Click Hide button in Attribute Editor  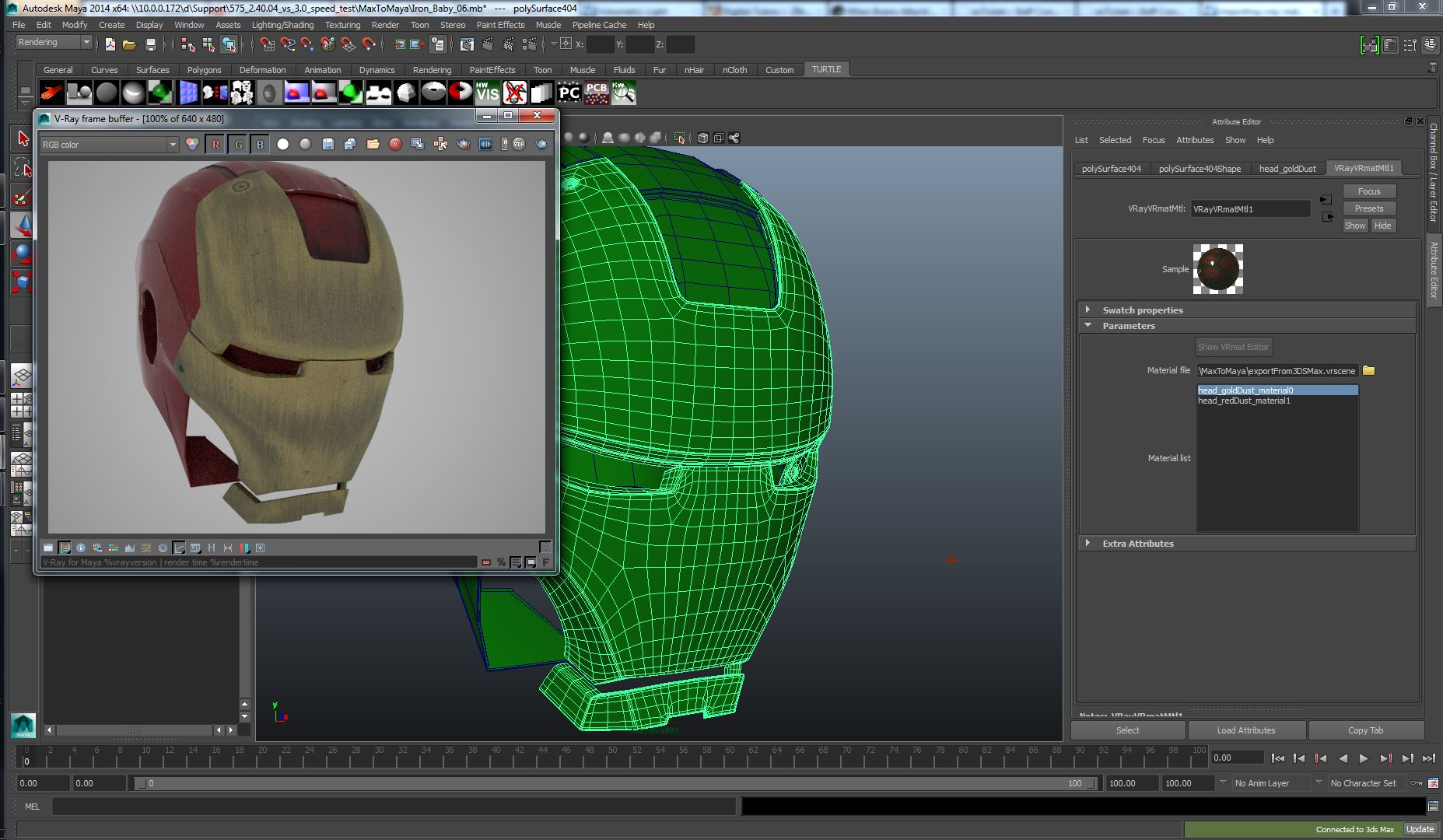pyautogui.click(x=1382, y=226)
